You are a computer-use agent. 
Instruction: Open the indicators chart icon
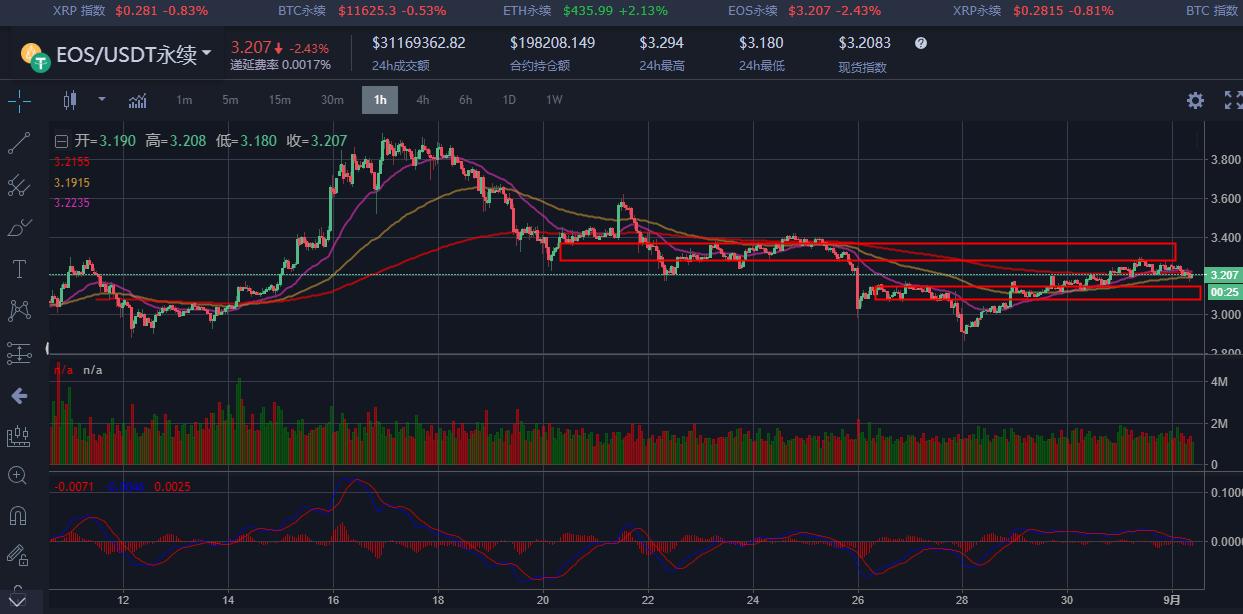(x=138, y=100)
